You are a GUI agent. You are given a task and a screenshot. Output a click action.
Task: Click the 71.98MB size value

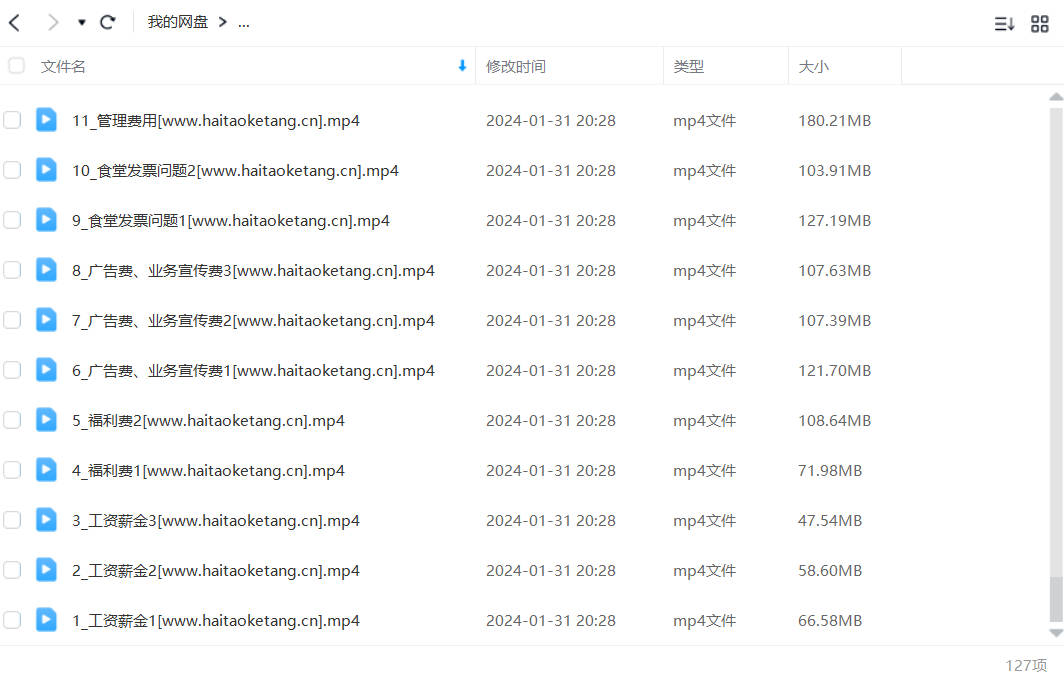pos(830,471)
